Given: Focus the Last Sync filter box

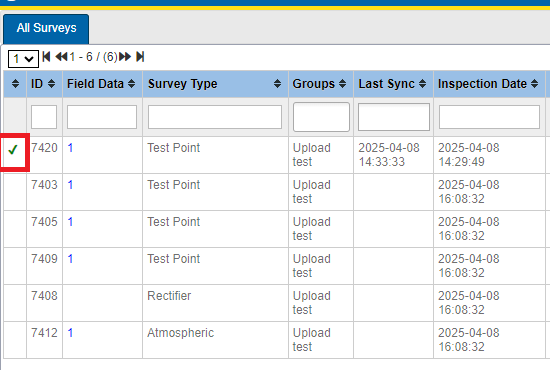Looking at the screenshot, I should click(394, 117).
